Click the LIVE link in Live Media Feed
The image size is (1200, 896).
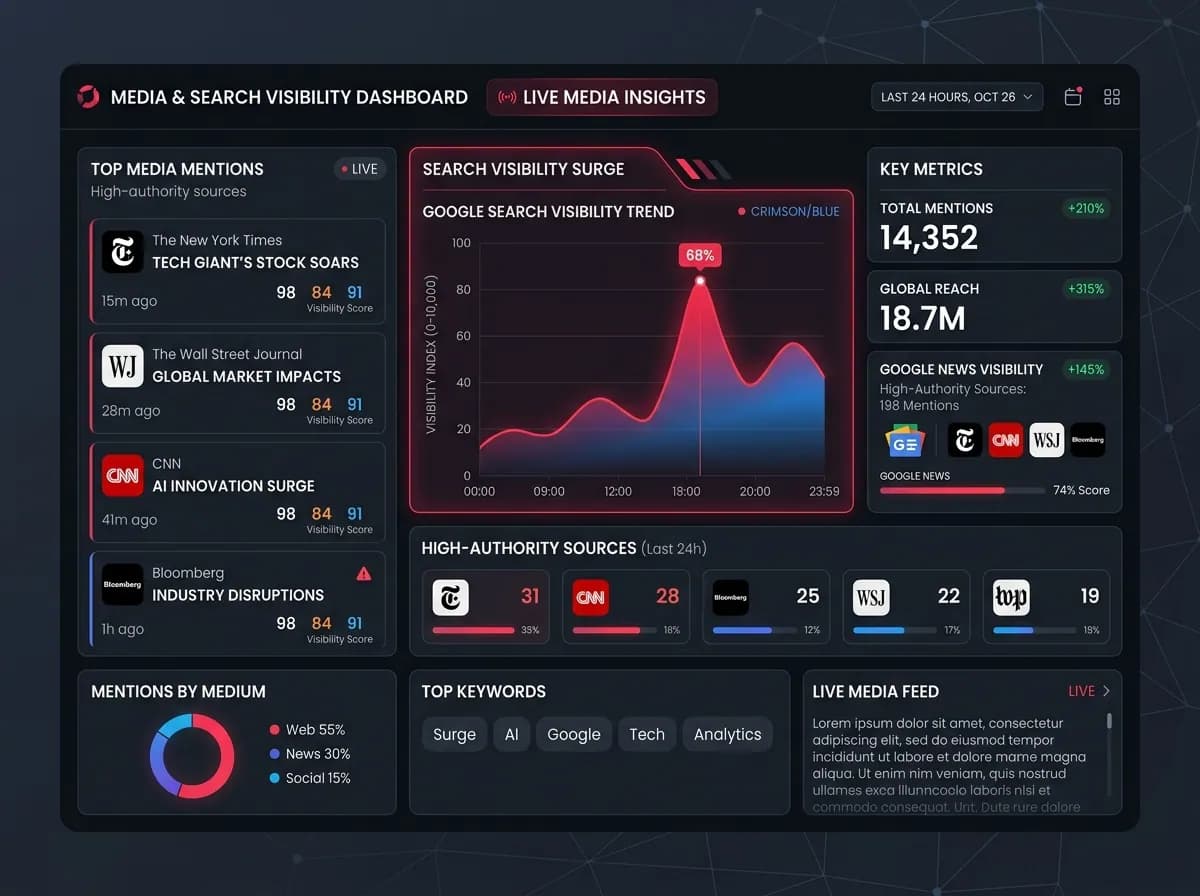[x=1081, y=691]
